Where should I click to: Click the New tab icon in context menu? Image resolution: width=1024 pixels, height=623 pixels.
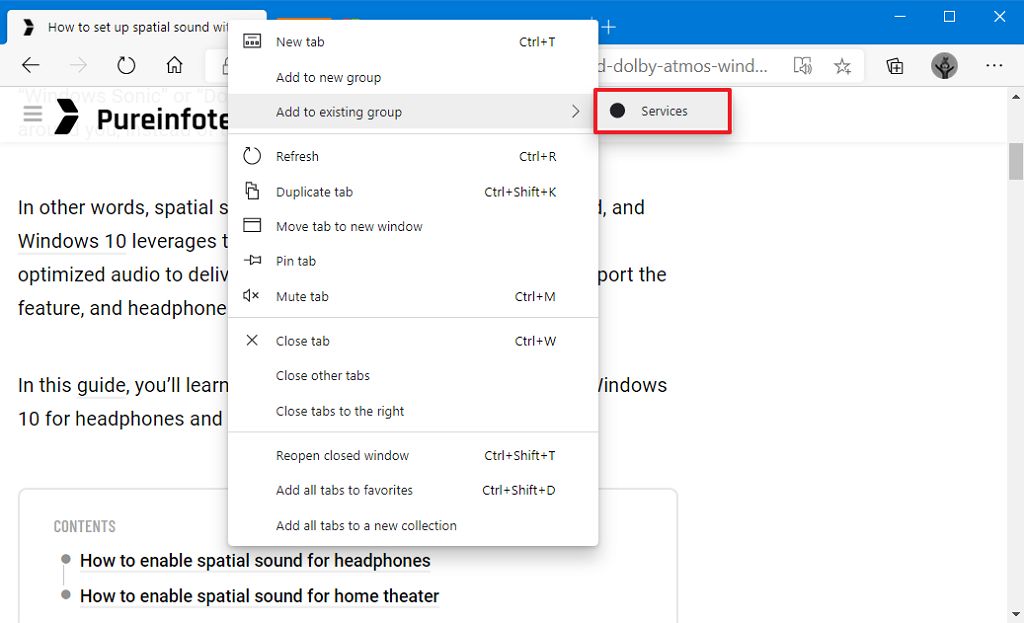tap(252, 41)
